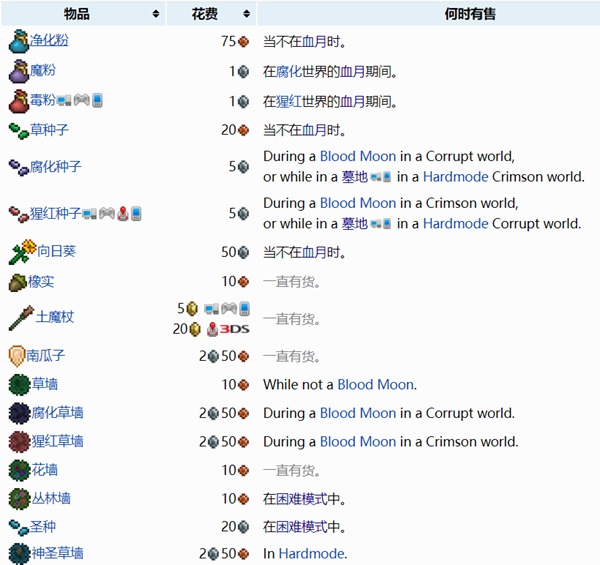Follow Blood Moon link in 猩红草墙 row

coord(358,442)
